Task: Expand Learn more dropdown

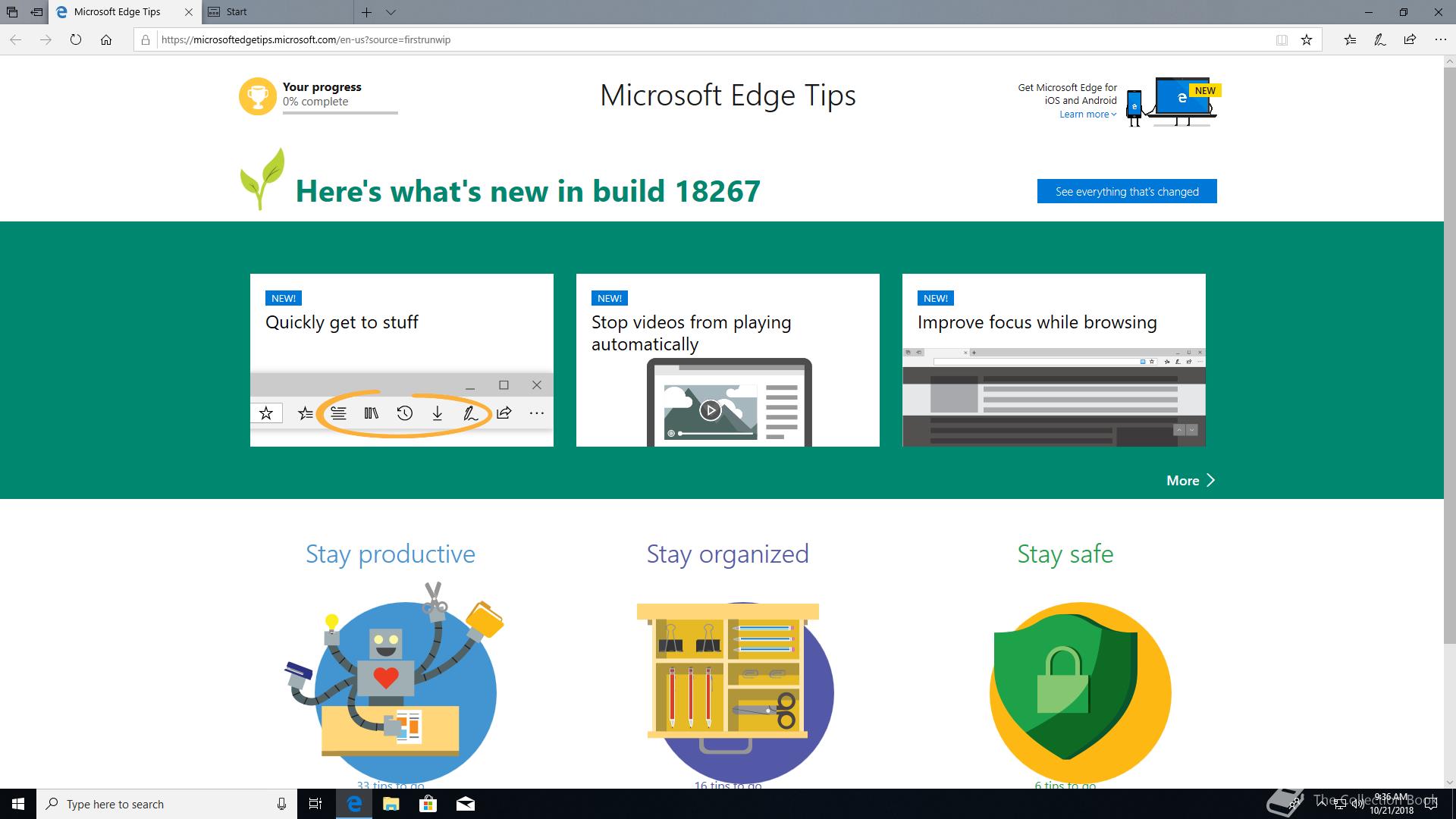Action: tap(1087, 115)
